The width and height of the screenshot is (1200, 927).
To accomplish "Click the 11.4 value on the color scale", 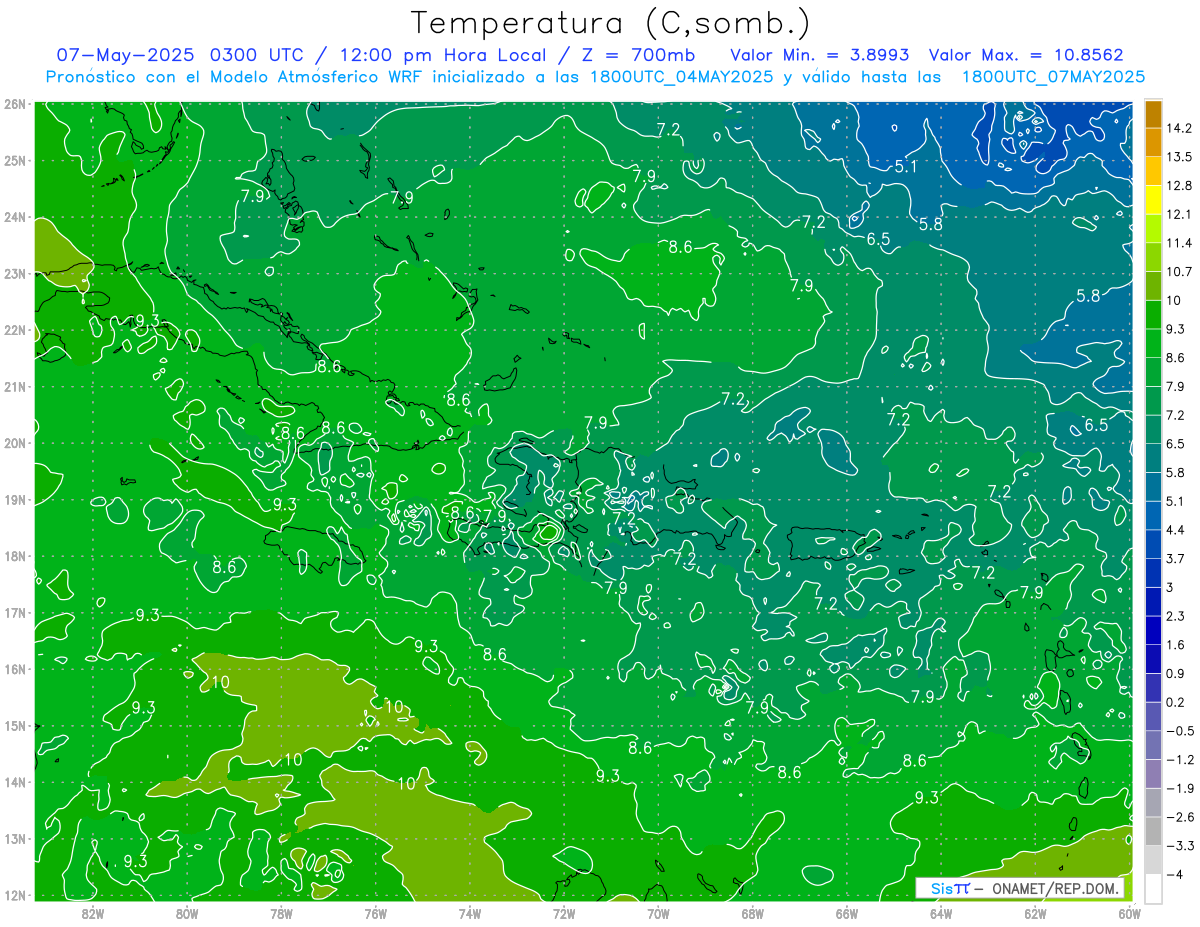I will [x=1179, y=243].
